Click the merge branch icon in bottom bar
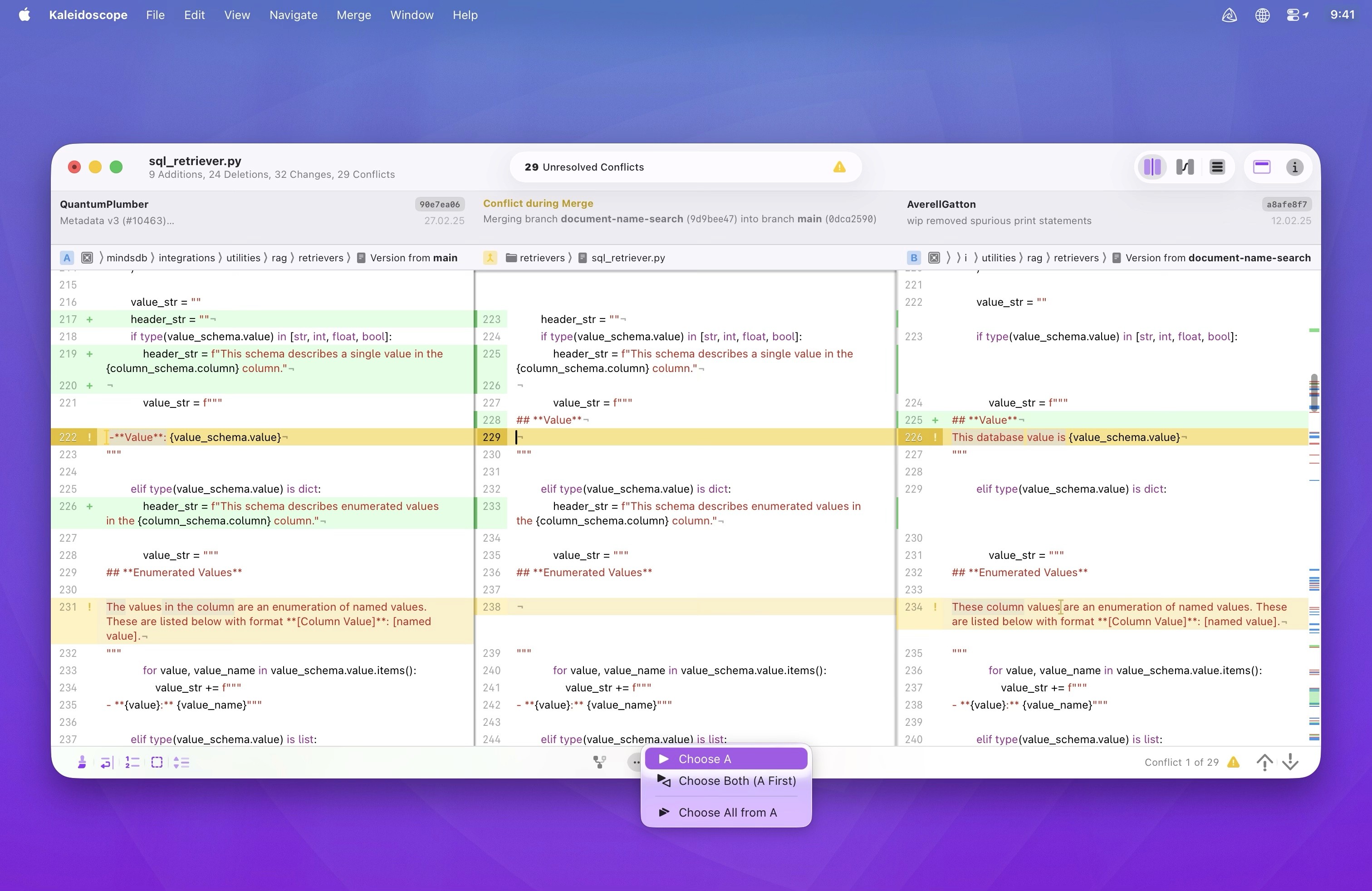Image resolution: width=1372 pixels, height=891 pixels. coord(599,763)
